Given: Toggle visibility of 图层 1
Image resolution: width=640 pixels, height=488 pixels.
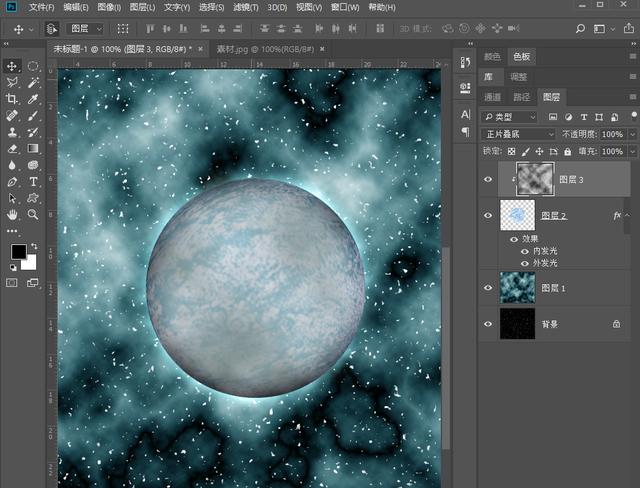Looking at the screenshot, I should (x=489, y=288).
